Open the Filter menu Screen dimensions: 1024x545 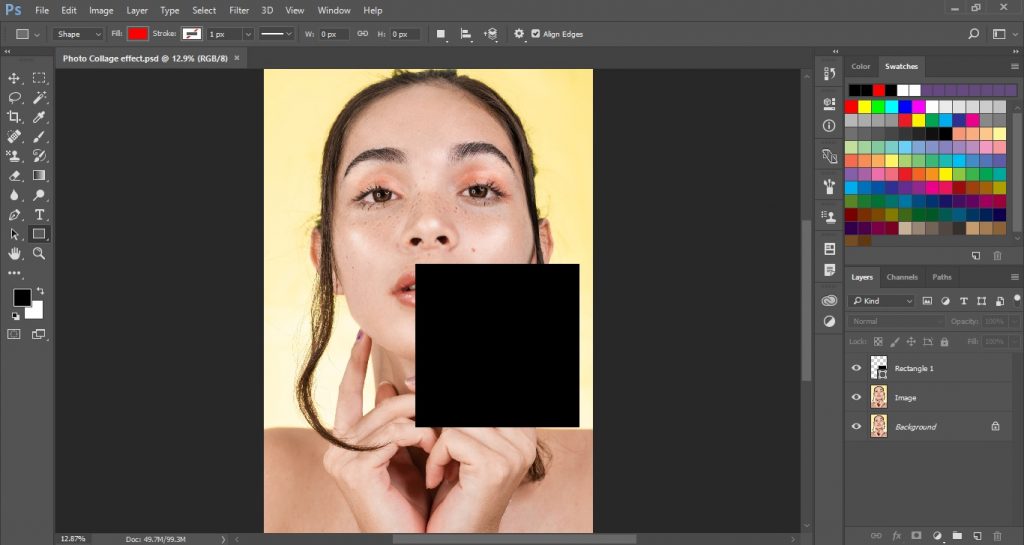[239, 10]
